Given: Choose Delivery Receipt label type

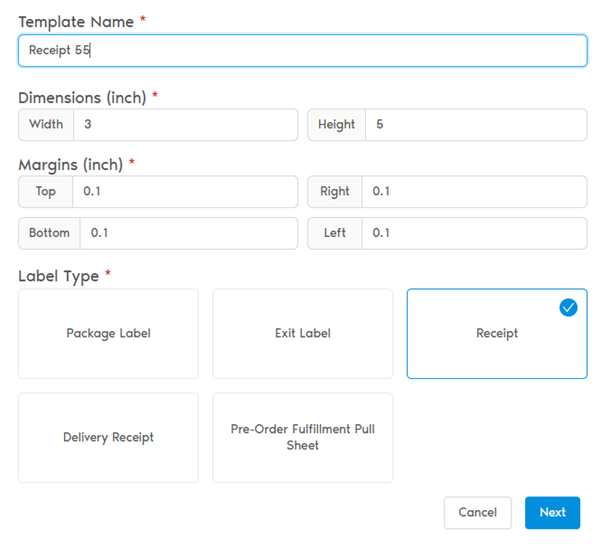Looking at the screenshot, I should point(108,438).
